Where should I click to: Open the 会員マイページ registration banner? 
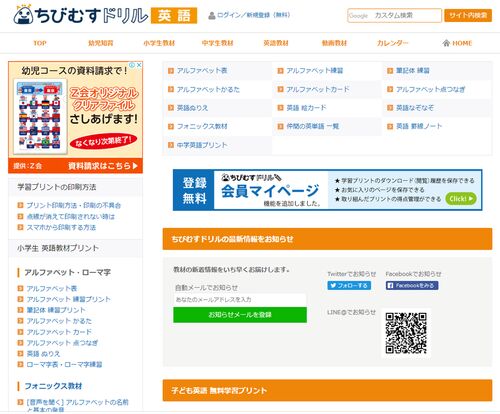pos(327,190)
